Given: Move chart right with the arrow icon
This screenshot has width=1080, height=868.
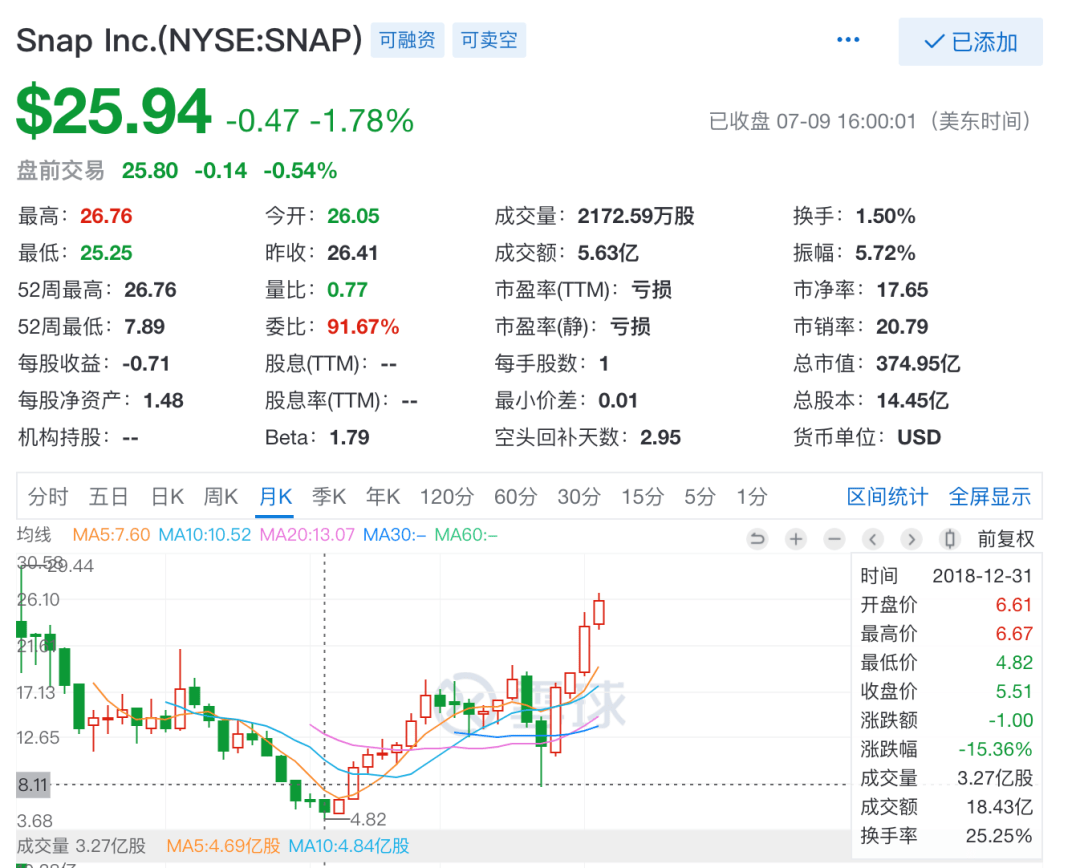Looking at the screenshot, I should click(911, 539).
